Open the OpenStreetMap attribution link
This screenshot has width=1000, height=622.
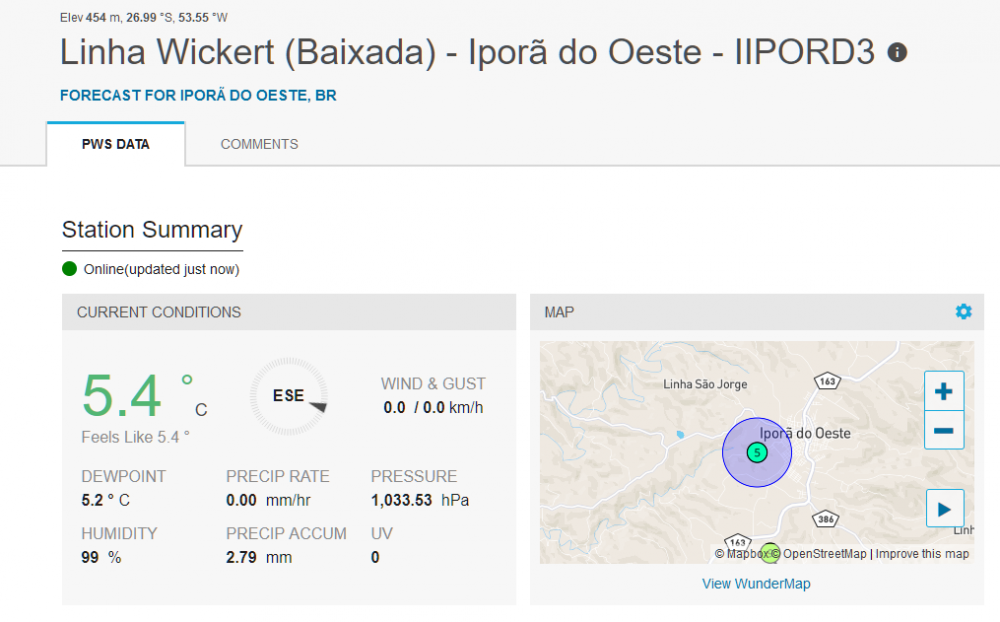coord(825,554)
